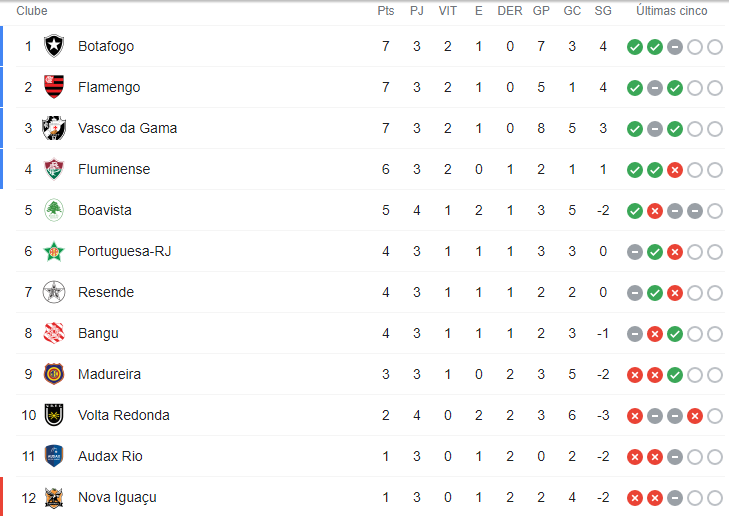Click the Últimas cinco column header
Viewport: 729px width, 516px height.
[x=671, y=11]
